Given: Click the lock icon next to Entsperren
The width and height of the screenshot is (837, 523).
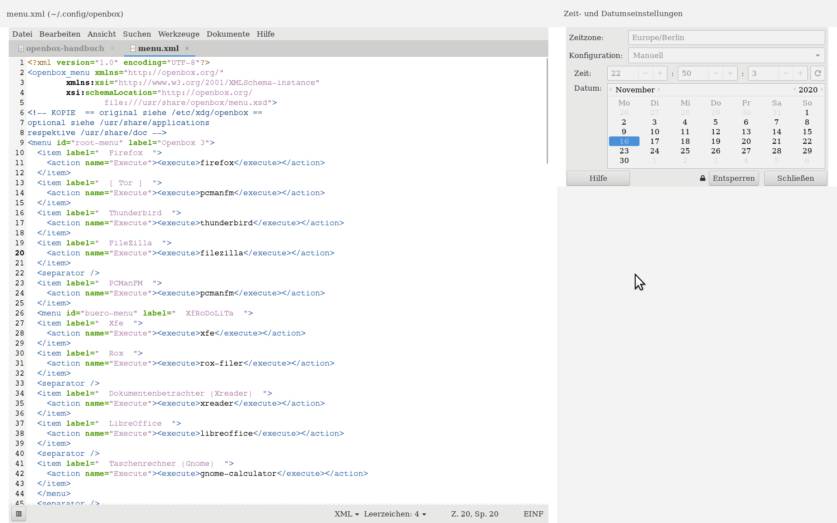Looking at the screenshot, I should pyautogui.click(x=702, y=179).
